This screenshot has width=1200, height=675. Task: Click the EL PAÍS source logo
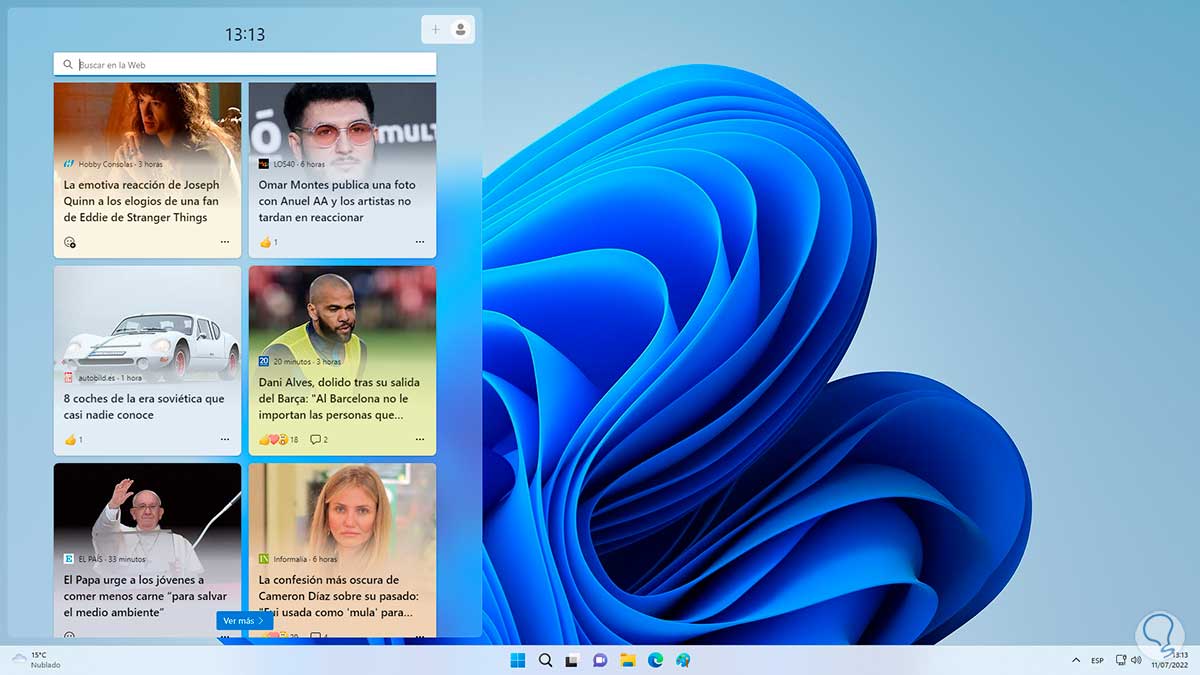[x=68, y=559]
